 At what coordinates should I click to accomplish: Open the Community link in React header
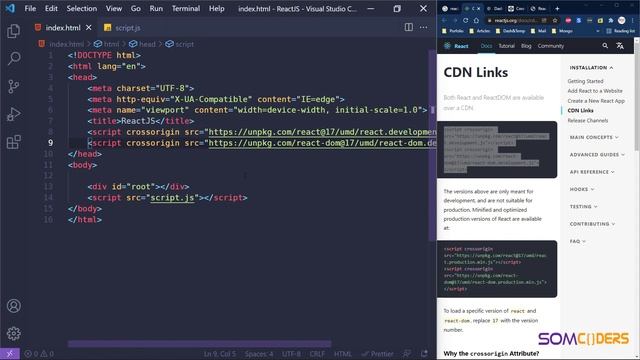click(x=551, y=46)
